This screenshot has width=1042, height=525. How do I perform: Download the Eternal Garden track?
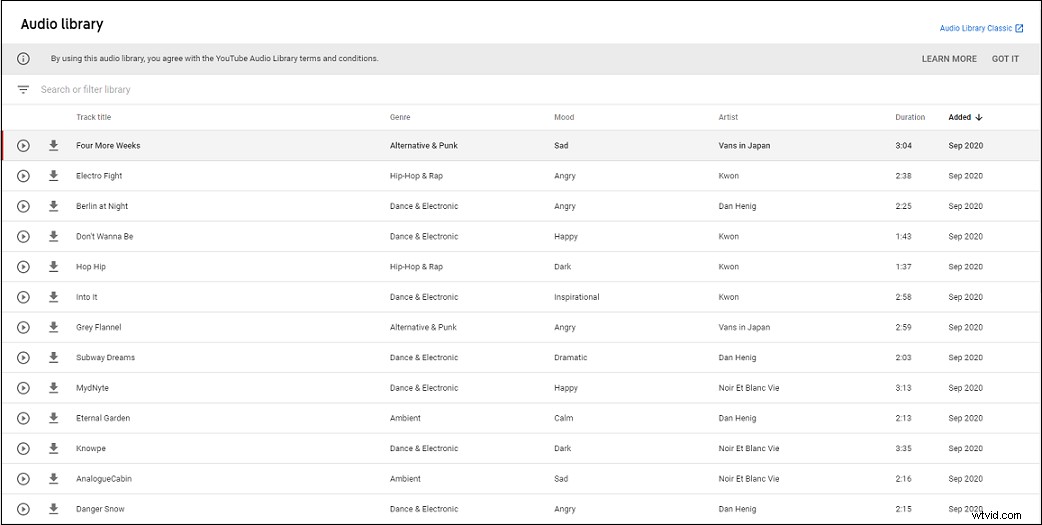pyautogui.click(x=54, y=417)
